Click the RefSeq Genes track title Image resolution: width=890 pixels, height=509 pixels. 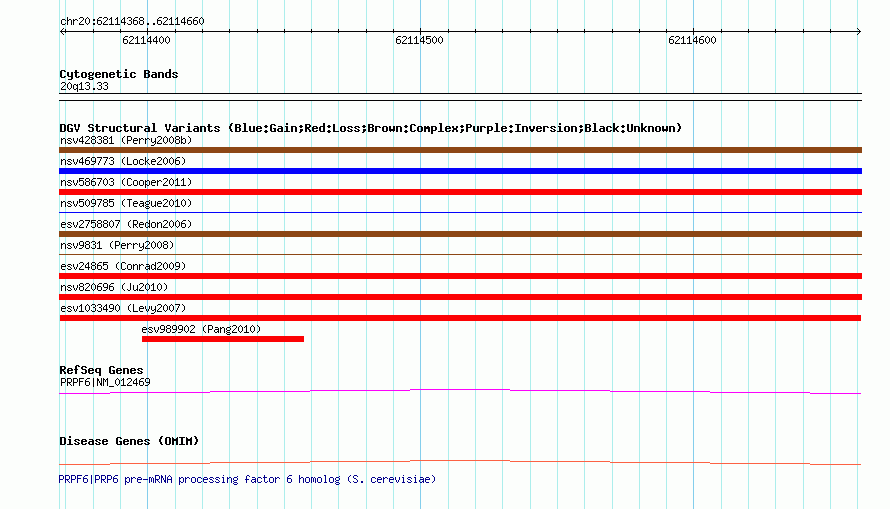[x=101, y=370]
